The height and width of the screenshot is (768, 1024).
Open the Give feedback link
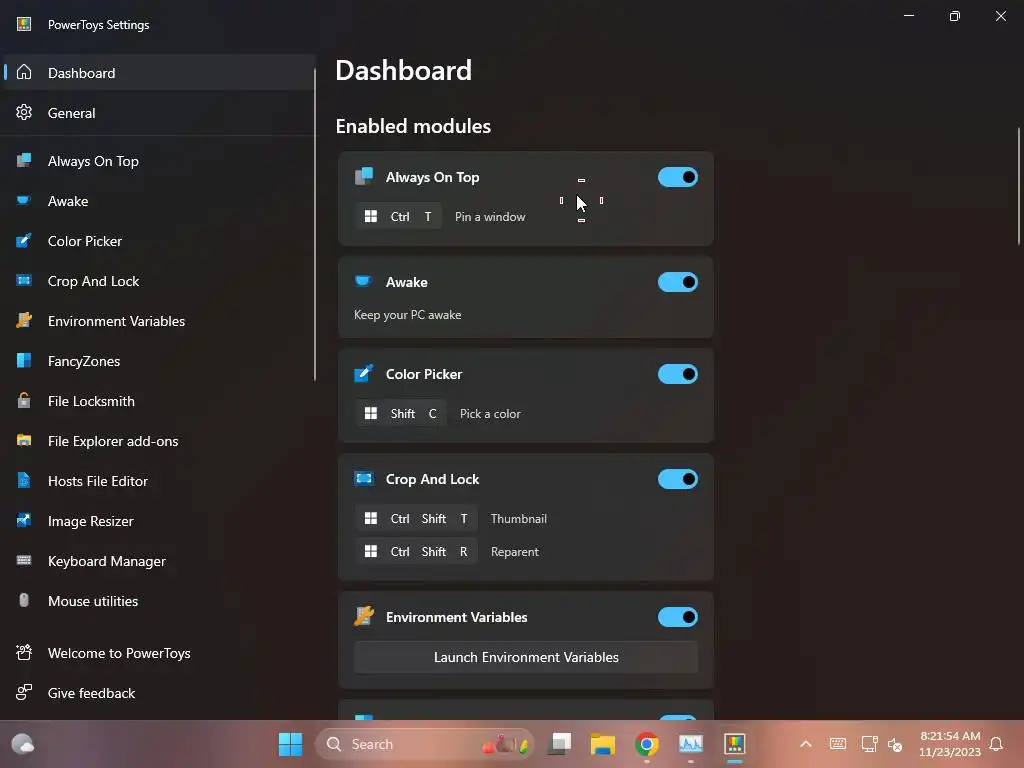[x=158, y=693]
